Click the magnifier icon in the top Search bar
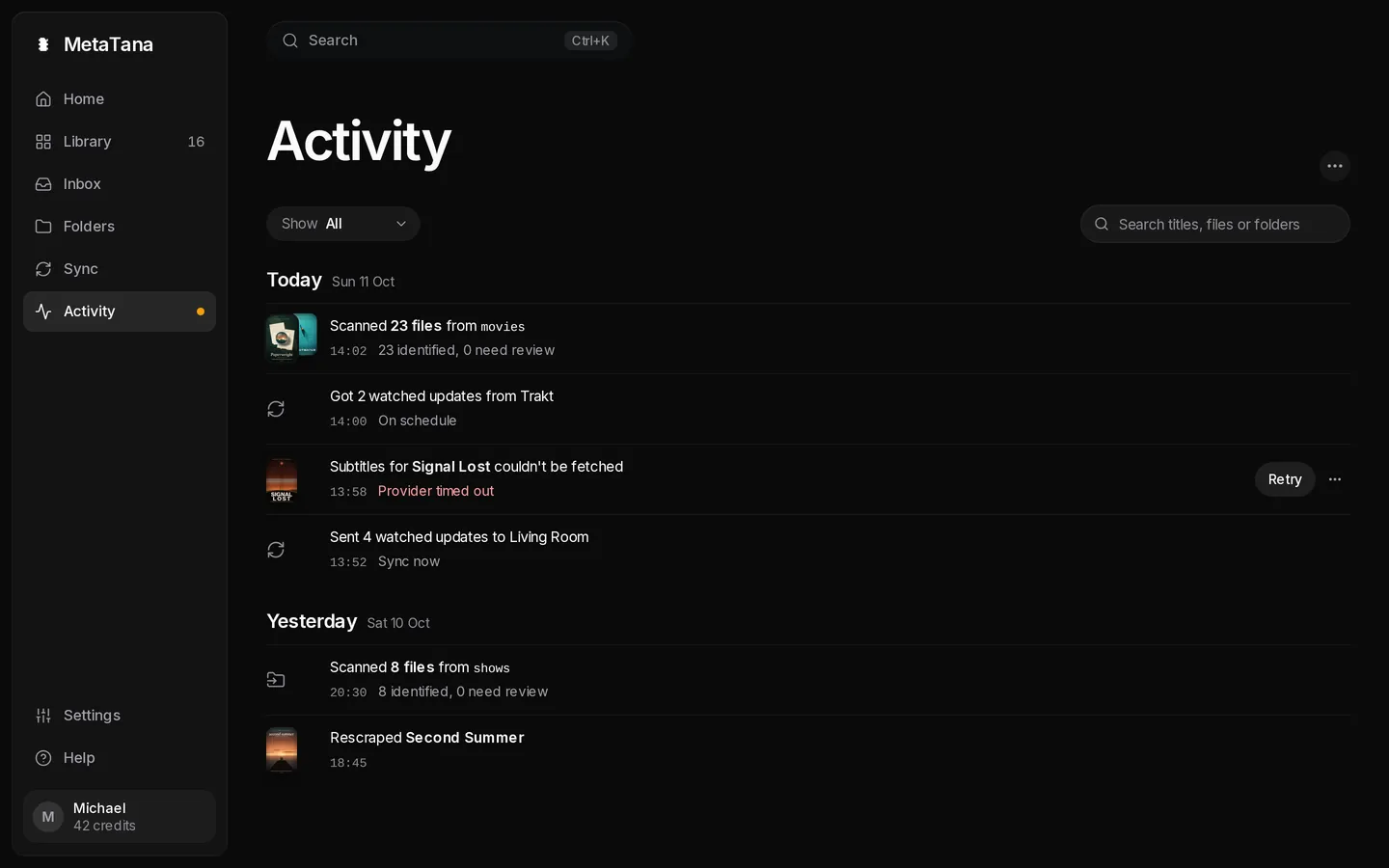 pos(290,41)
